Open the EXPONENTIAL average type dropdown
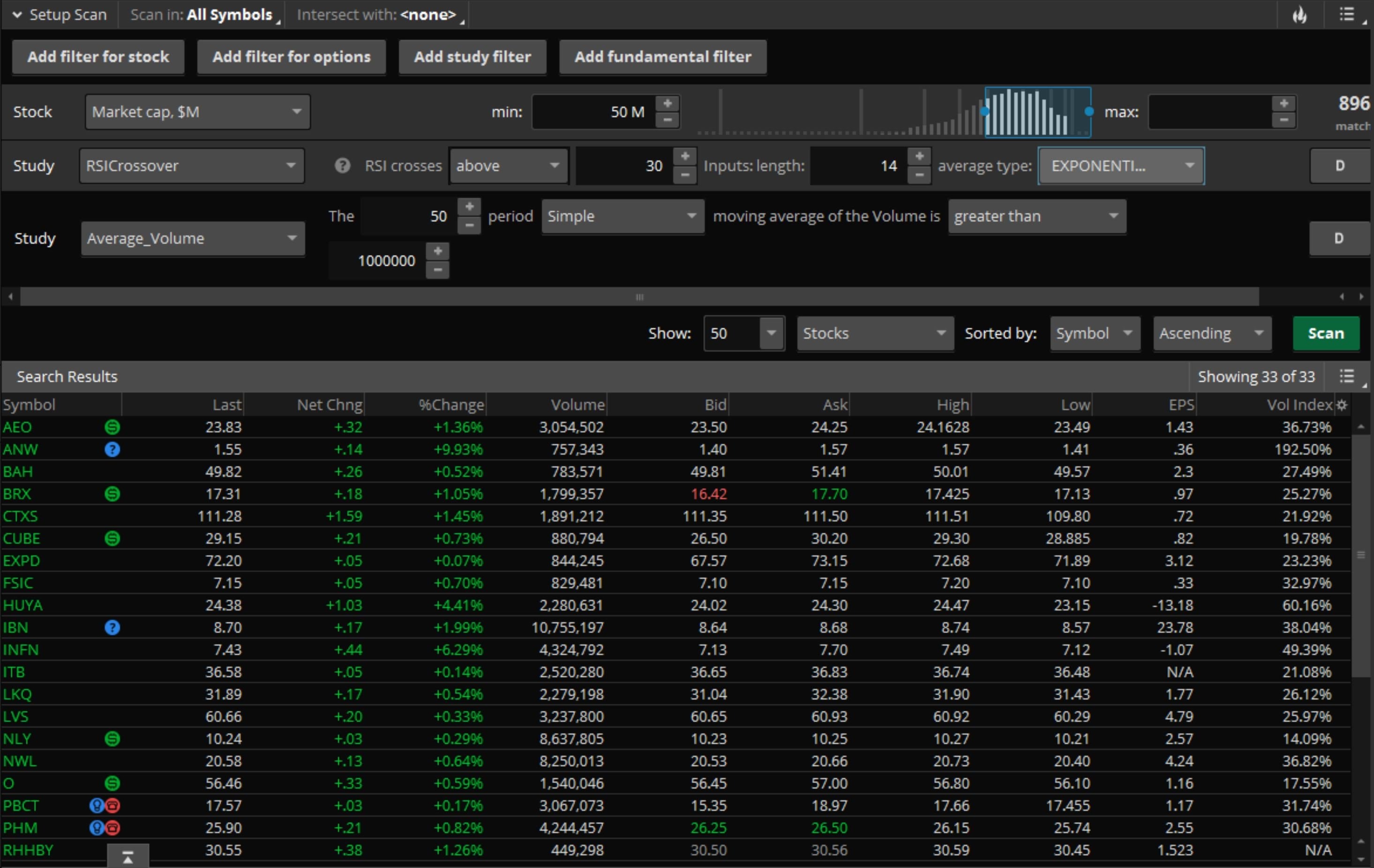The height and width of the screenshot is (868, 1374). (x=1121, y=166)
